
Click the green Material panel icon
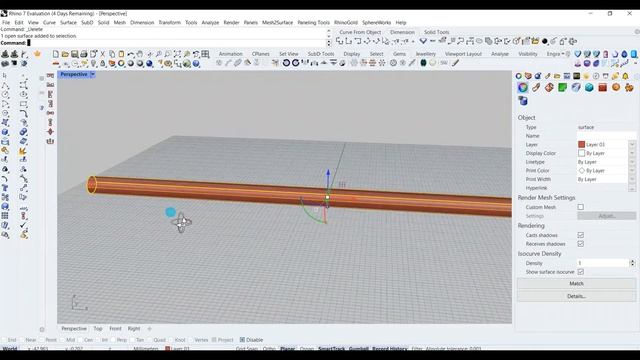[562, 87]
